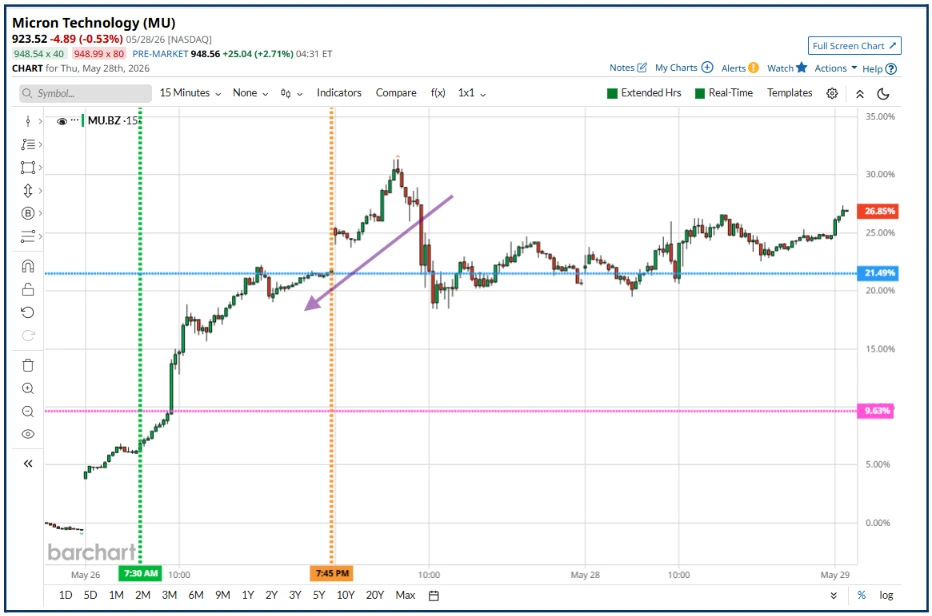
Task: Select the line drawing tools icon
Action: (x=27, y=144)
